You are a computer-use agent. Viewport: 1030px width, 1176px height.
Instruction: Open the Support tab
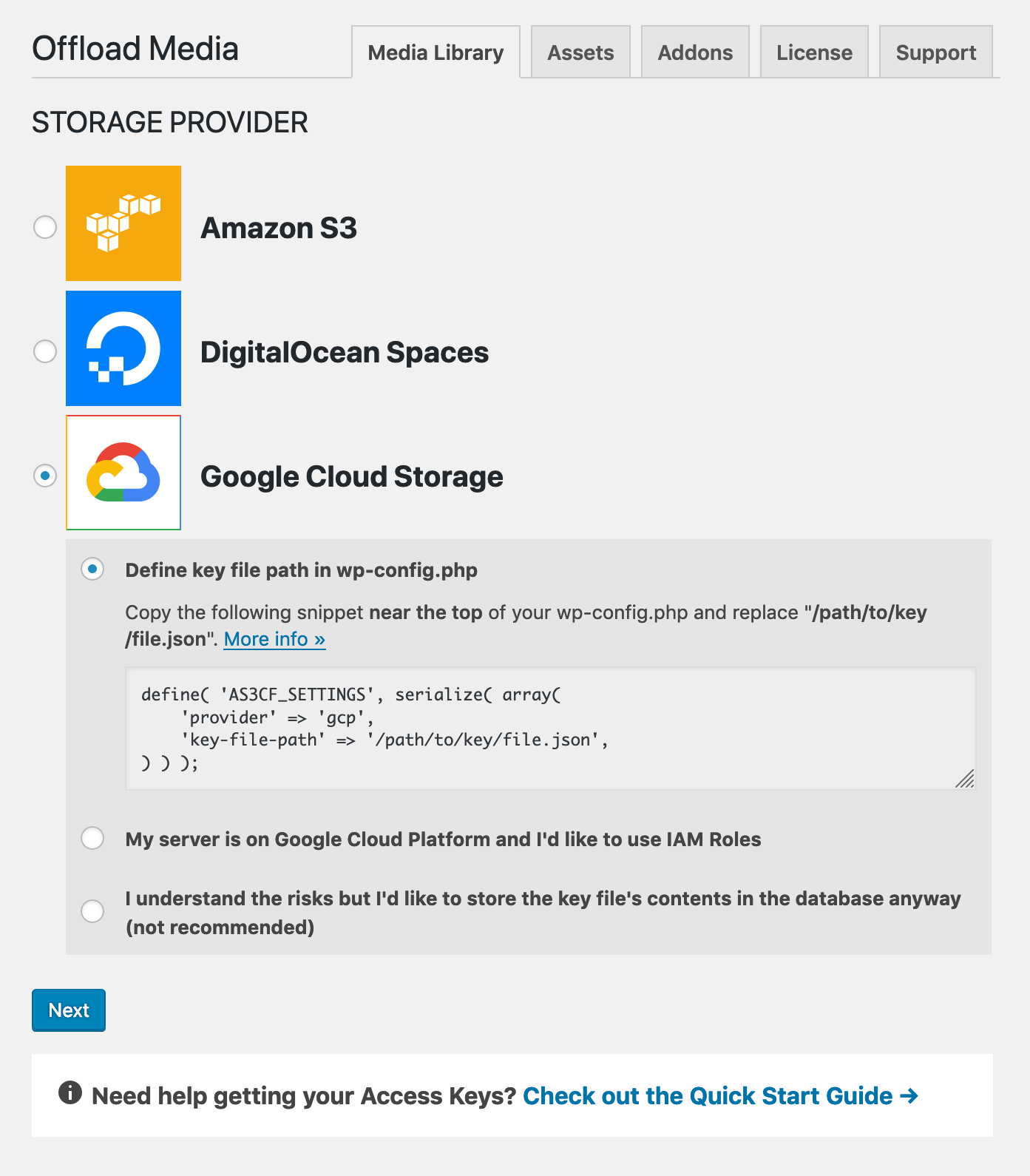(x=935, y=52)
